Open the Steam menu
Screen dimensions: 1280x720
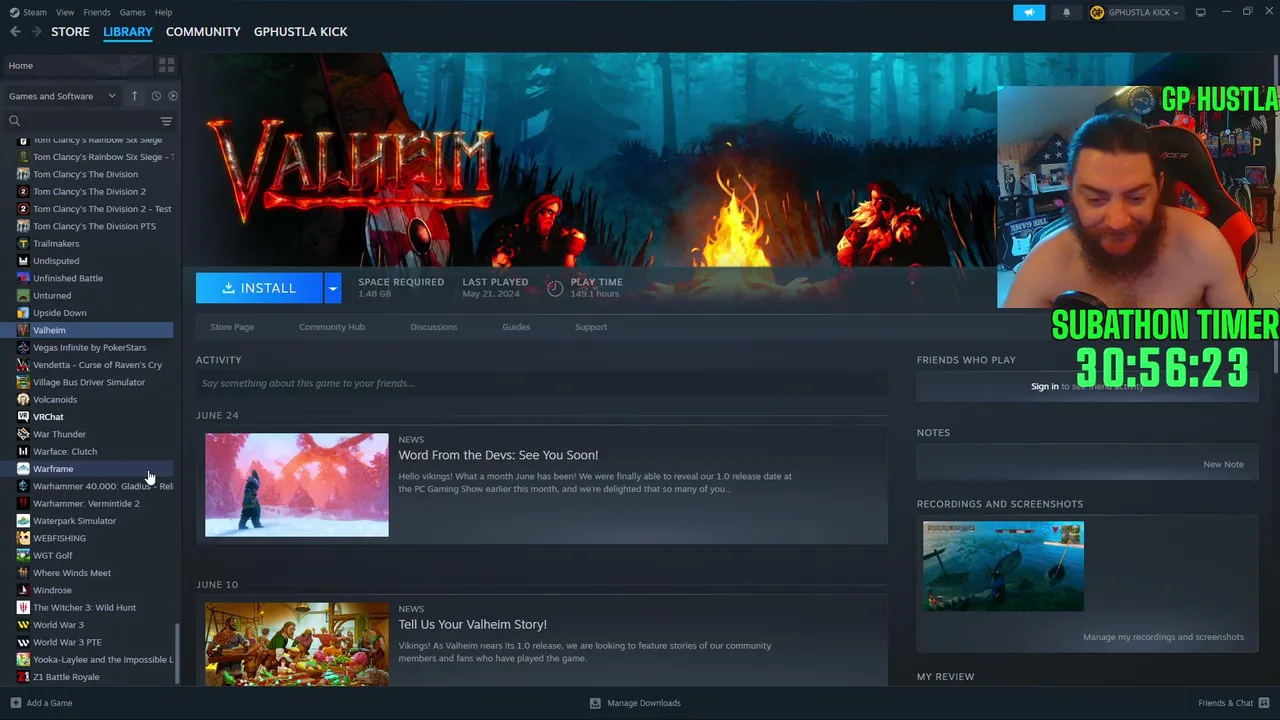pos(34,12)
